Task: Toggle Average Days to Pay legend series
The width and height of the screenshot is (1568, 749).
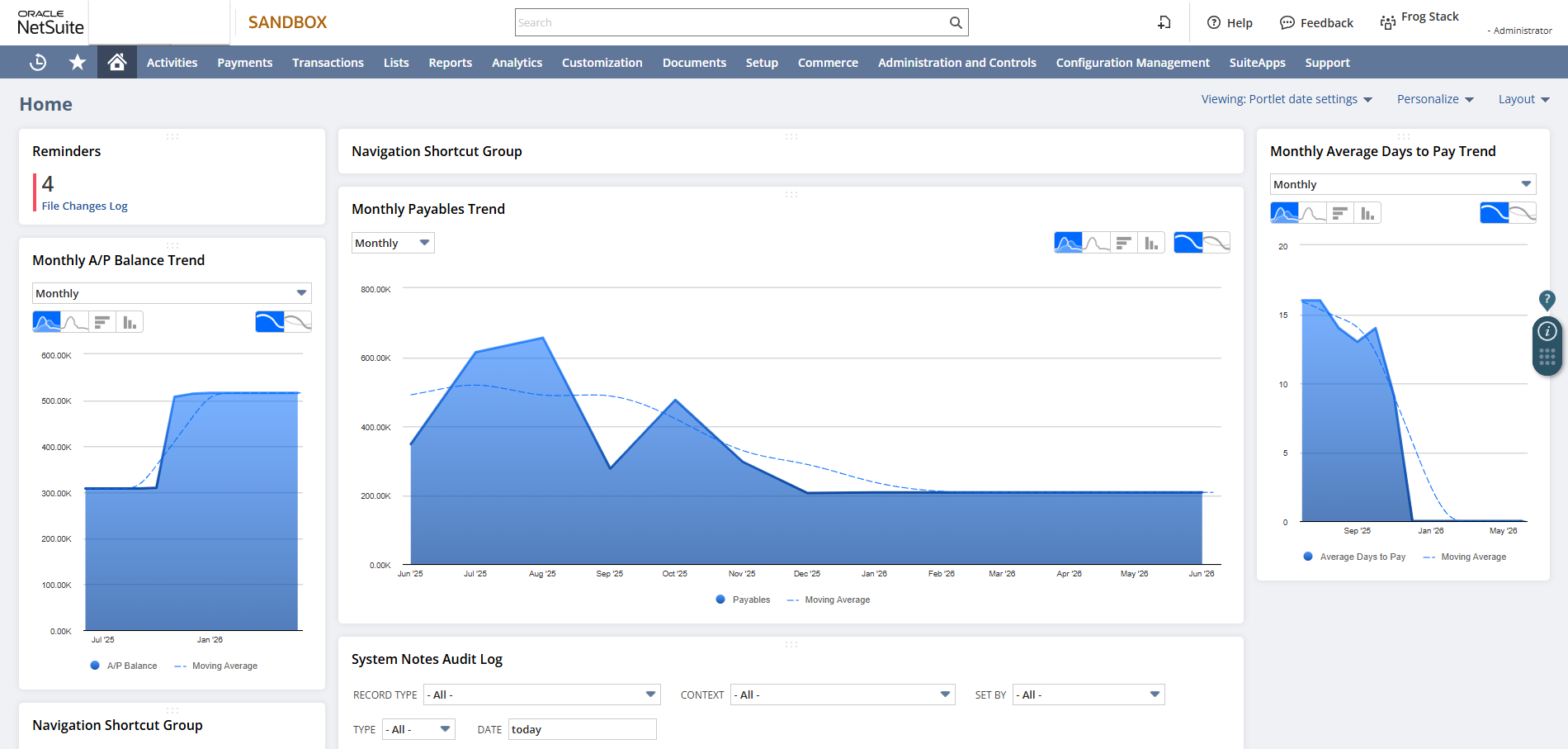Action: [1354, 557]
